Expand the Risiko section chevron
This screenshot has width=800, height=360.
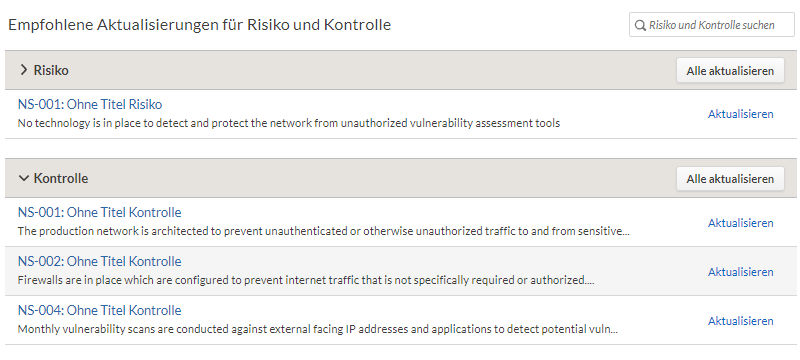(23, 70)
